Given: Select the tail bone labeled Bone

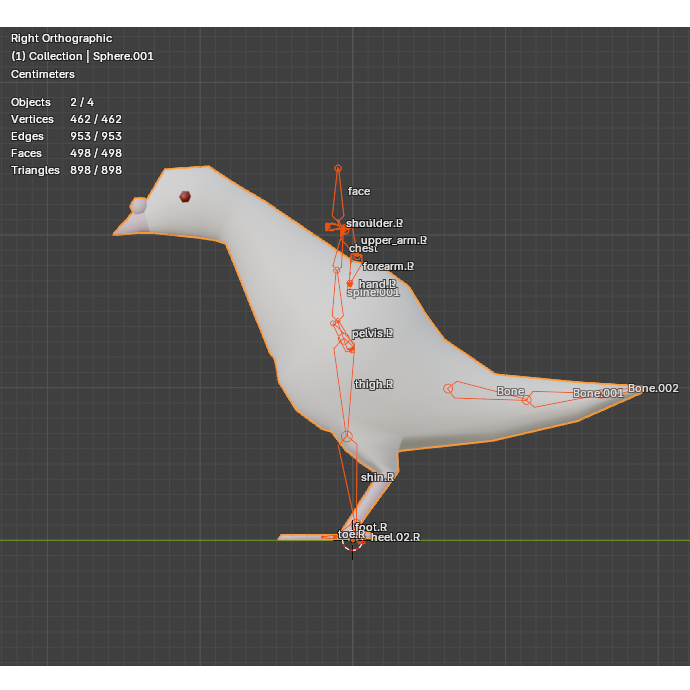Looking at the screenshot, I should 486,391.
